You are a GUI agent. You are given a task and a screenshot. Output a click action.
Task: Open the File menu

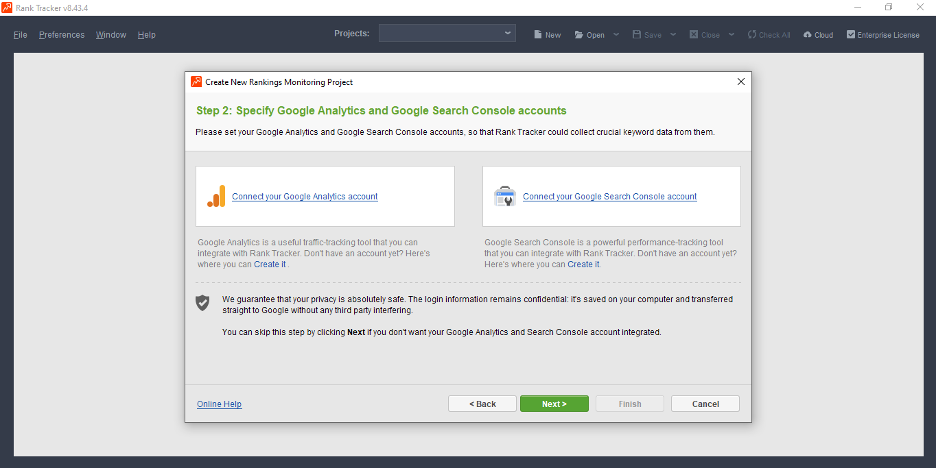(20, 35)
